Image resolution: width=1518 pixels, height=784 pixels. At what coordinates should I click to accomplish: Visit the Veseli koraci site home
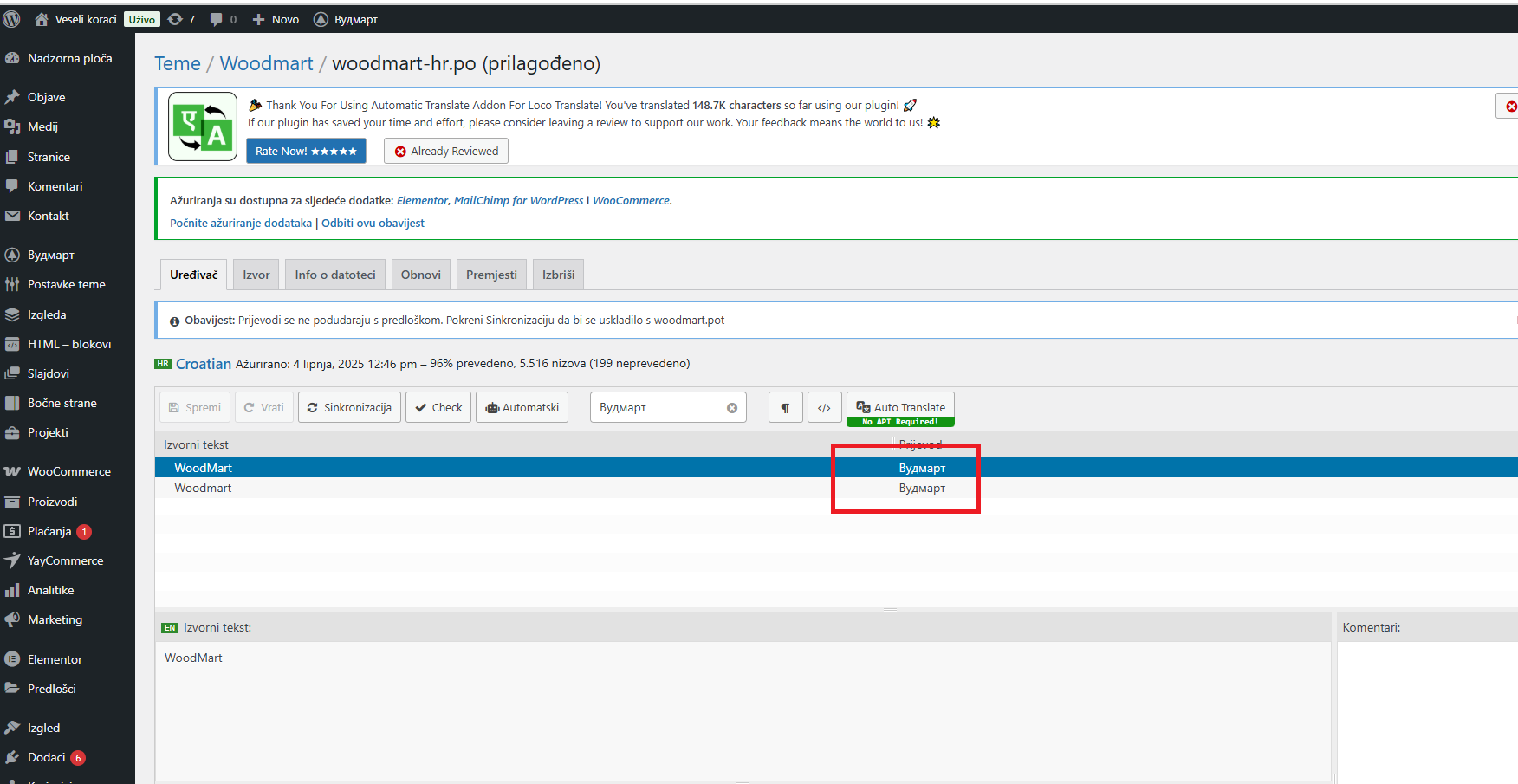point(75,19)
